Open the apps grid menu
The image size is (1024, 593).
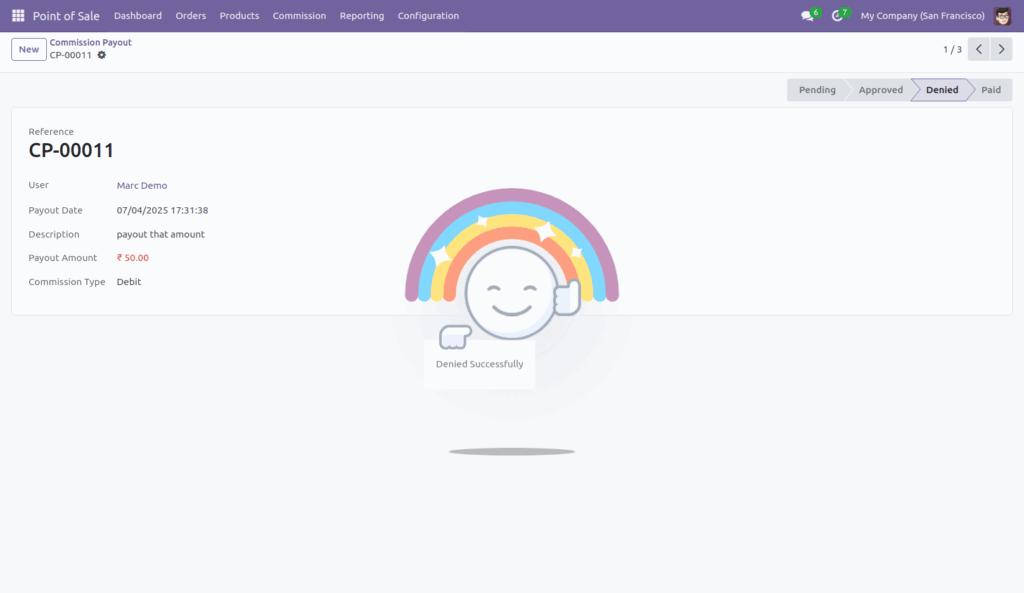point(17,15)
